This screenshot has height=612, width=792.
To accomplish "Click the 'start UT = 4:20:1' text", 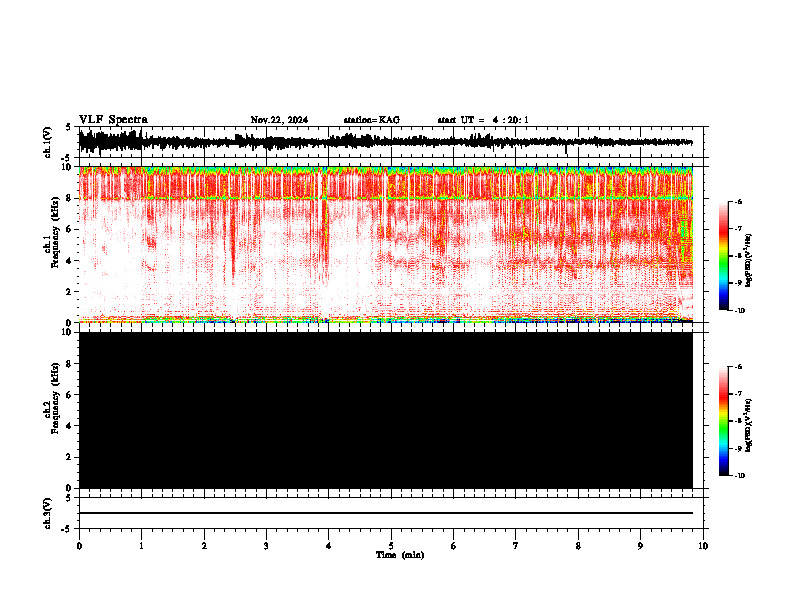I will [x=483, y=120].
